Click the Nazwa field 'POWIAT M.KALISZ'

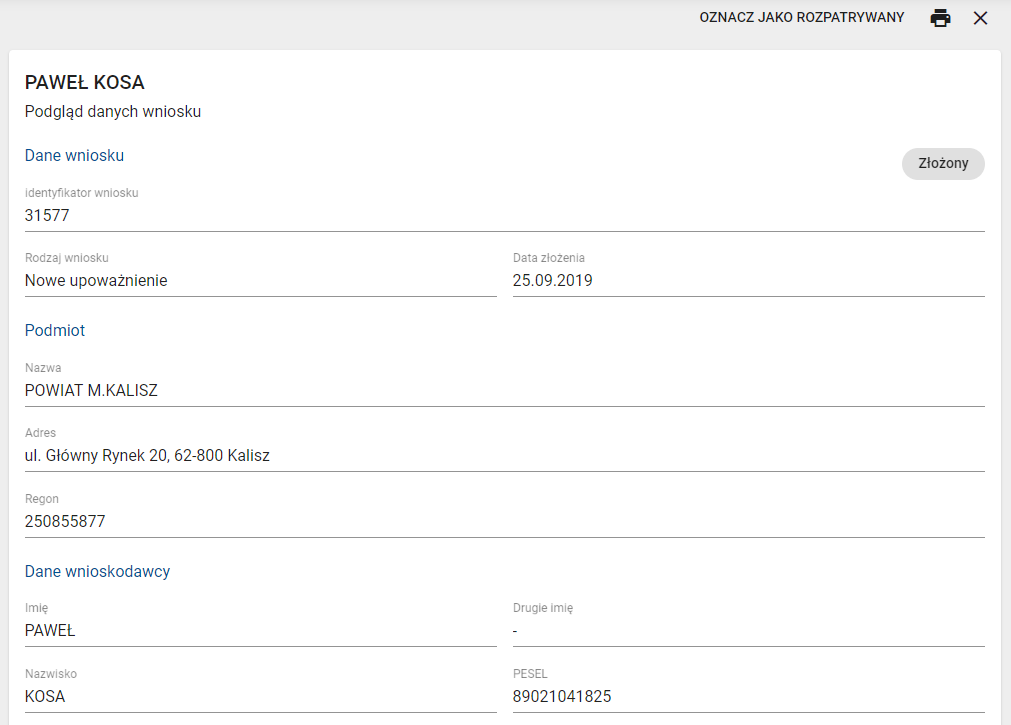(x=504, y=391)
